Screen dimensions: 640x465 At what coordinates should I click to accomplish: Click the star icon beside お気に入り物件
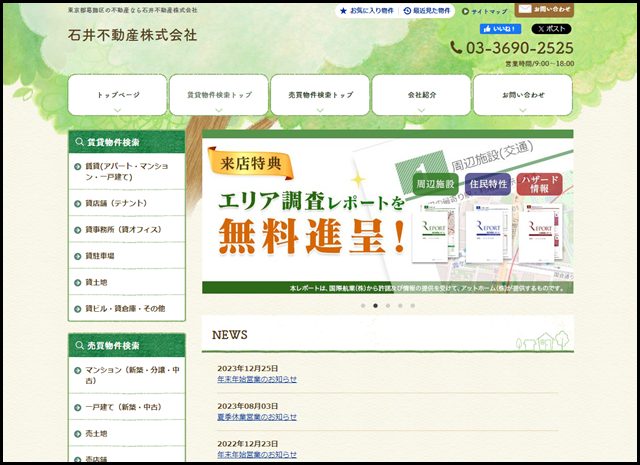[x=343, y=11]
